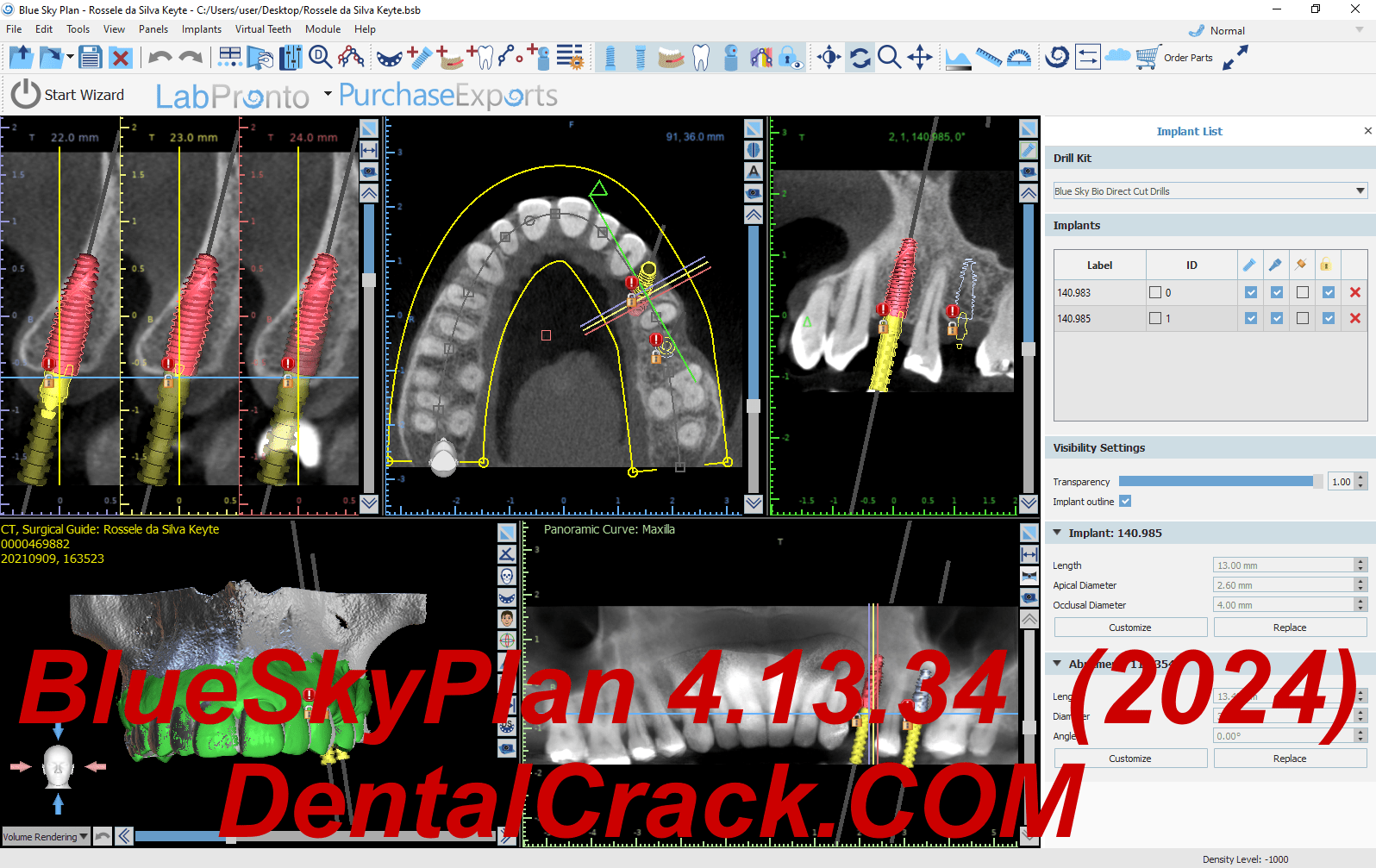Click the up chevron in axial view toolbar
The width and height of the screenshot is (1376, 868).
[754, 215]
